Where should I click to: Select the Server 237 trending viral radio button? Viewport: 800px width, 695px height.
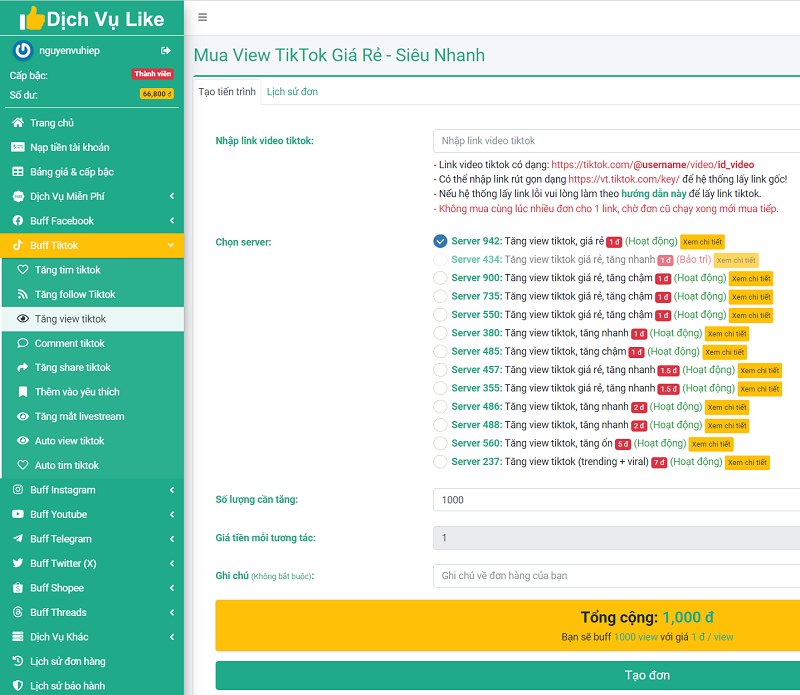[440, 462]
